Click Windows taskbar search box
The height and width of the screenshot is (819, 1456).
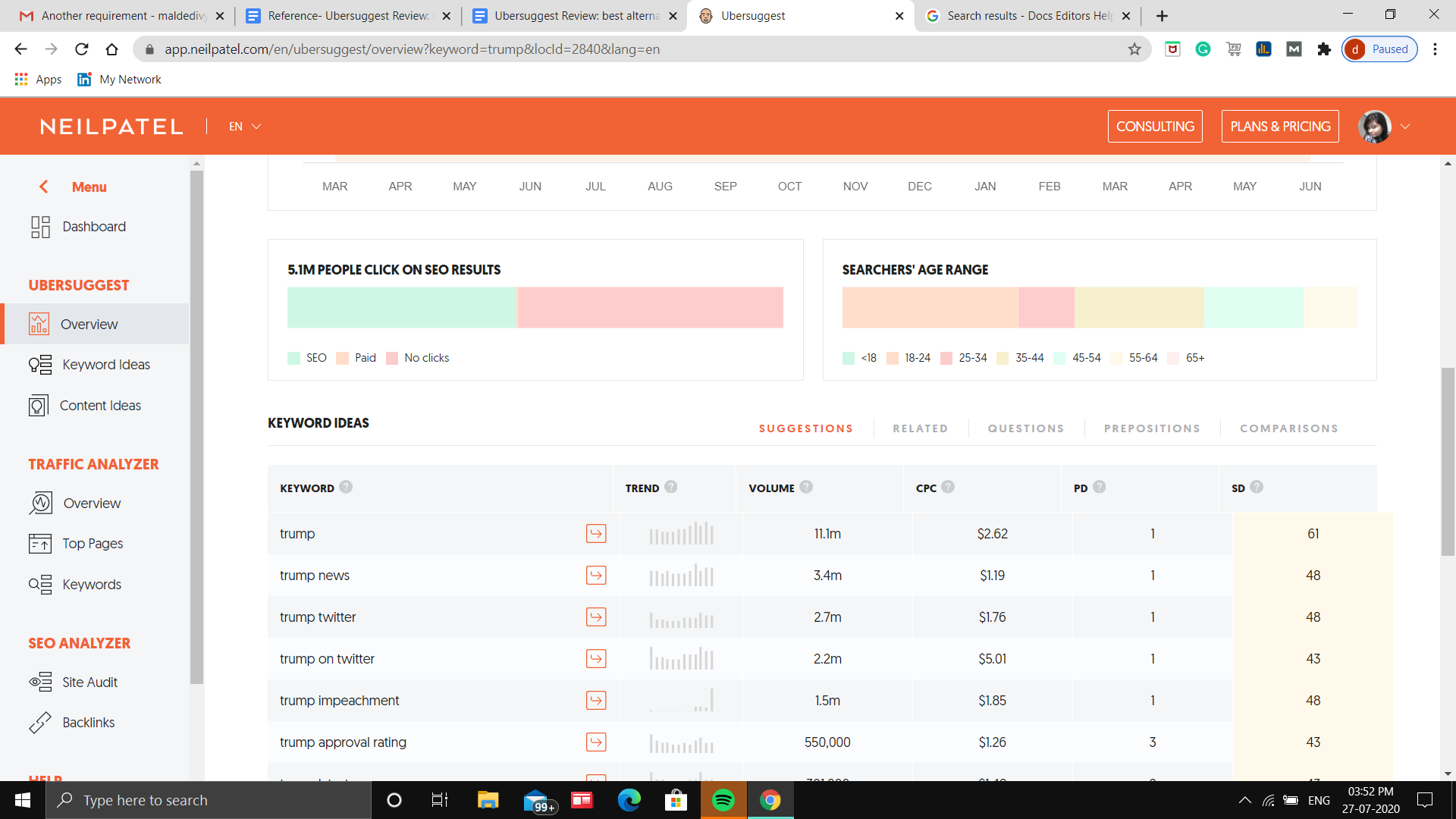(x=209, y=800)
